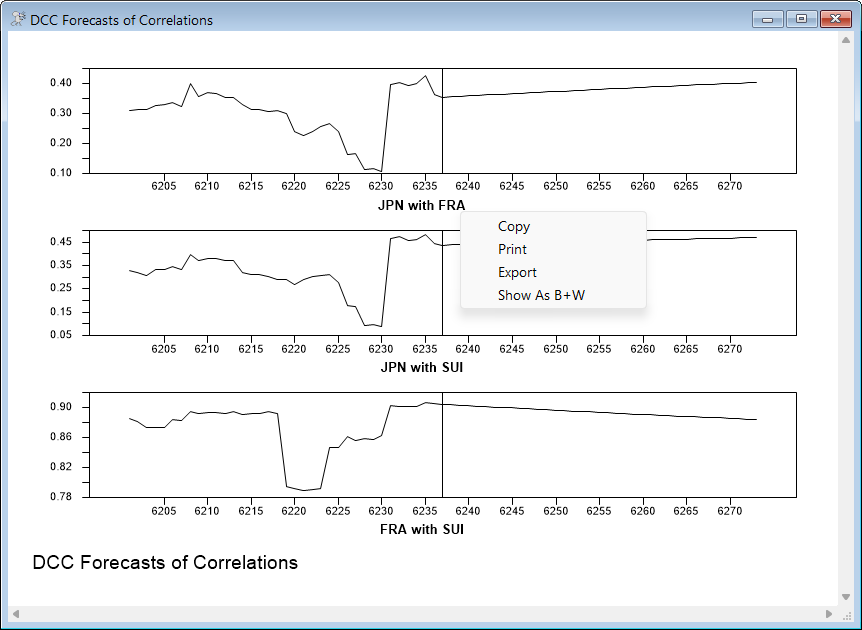The height and width of the screenshot is (630, 862).
Task: Click the vertical scrollbar down arrow
Action: (x=846, y=597)
